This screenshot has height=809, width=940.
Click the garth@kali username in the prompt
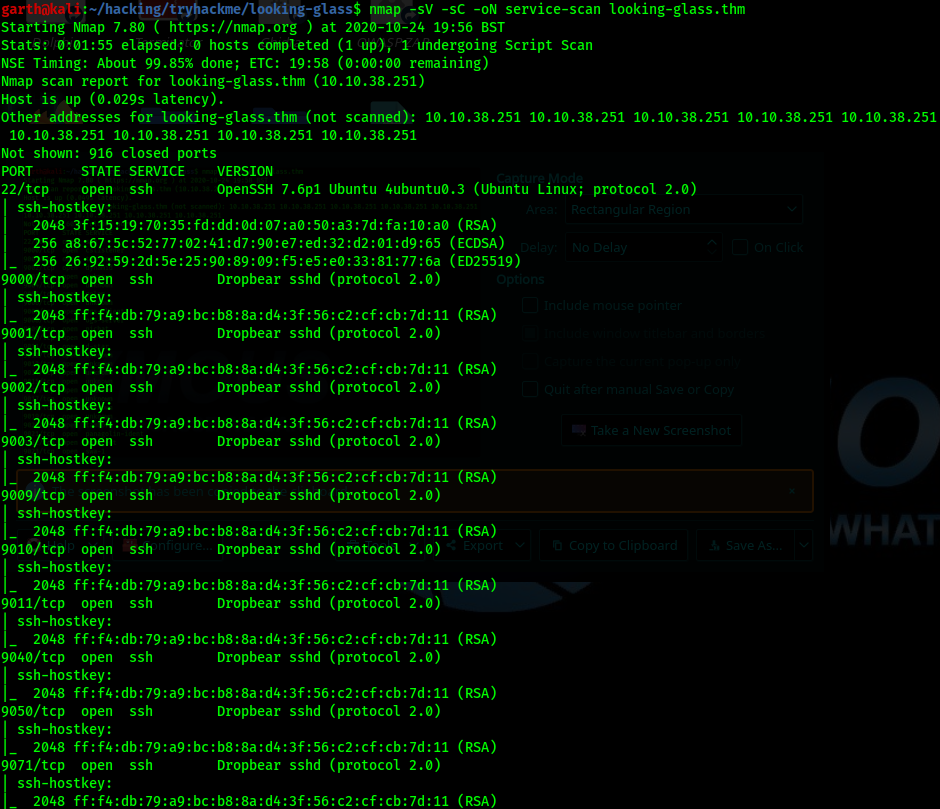tap(41, 9)
